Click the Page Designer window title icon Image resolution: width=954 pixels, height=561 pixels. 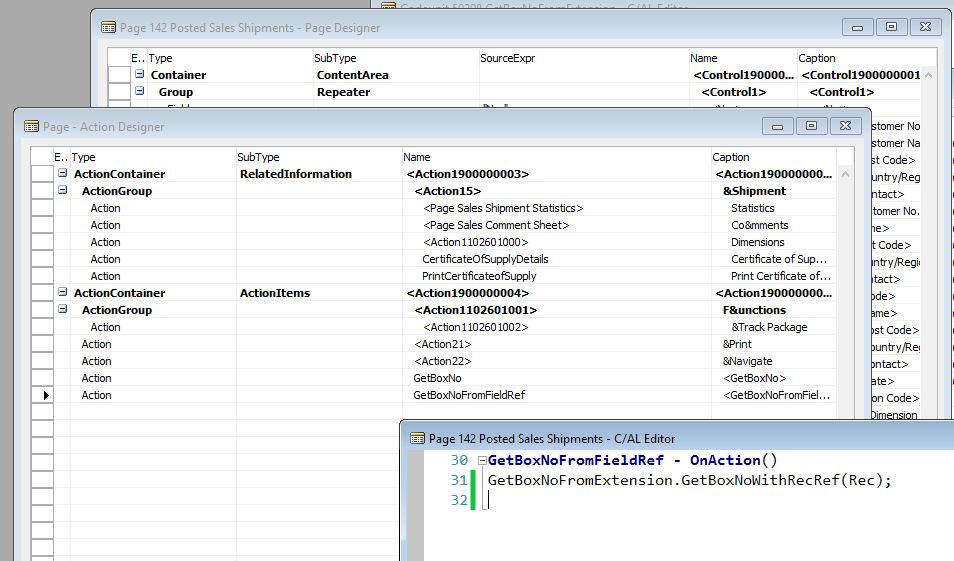click(x=108, y=28)
